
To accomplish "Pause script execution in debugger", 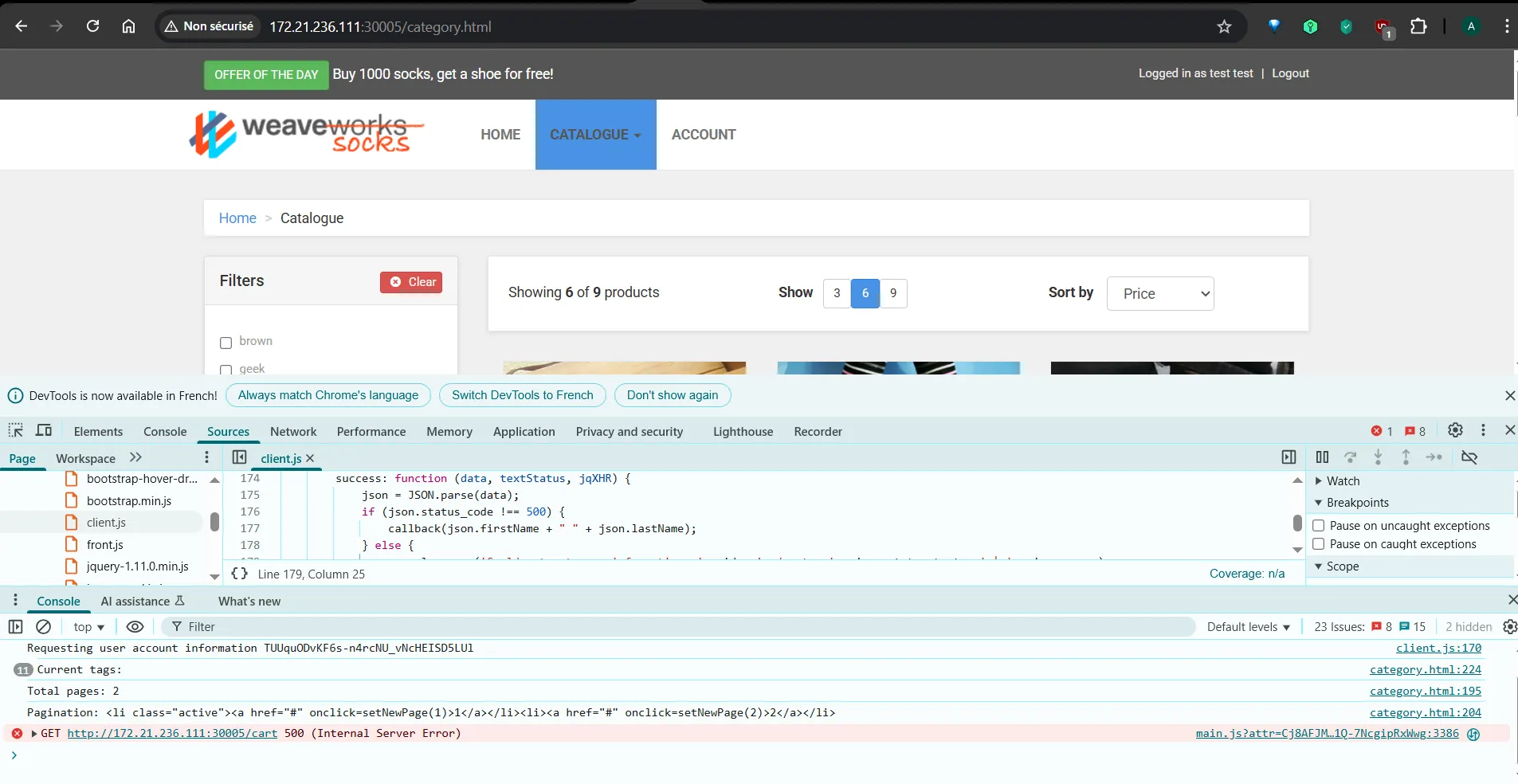I will tap(1322, 457).
